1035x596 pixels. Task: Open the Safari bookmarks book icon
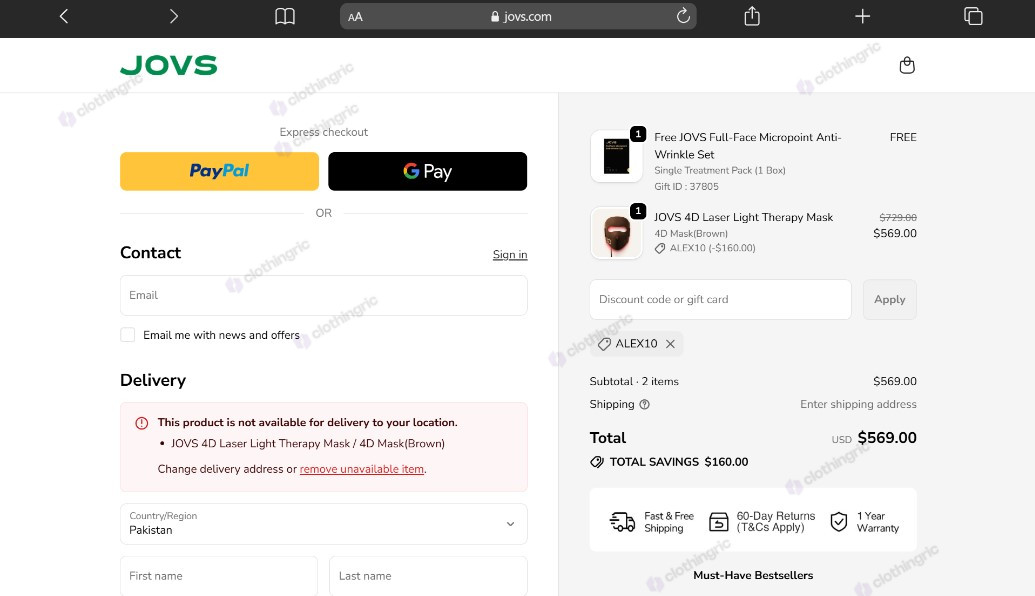[x=284, y=17]
